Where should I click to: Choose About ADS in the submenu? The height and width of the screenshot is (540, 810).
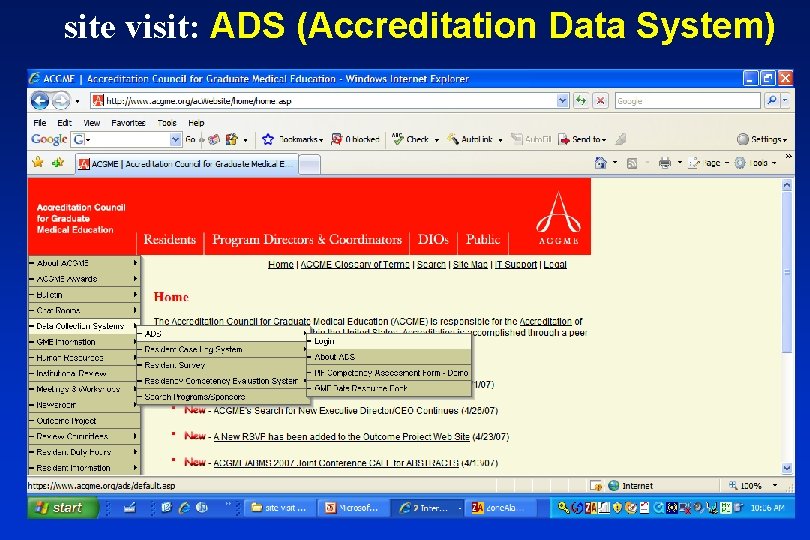point(390,357)
